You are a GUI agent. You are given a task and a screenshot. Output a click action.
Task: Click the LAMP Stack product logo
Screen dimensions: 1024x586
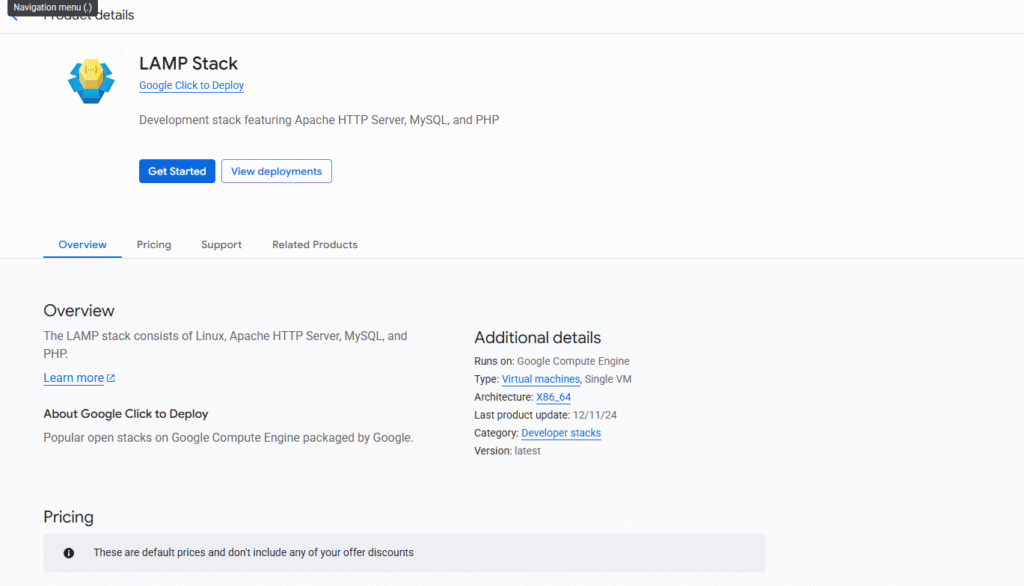tap(91, 80)
